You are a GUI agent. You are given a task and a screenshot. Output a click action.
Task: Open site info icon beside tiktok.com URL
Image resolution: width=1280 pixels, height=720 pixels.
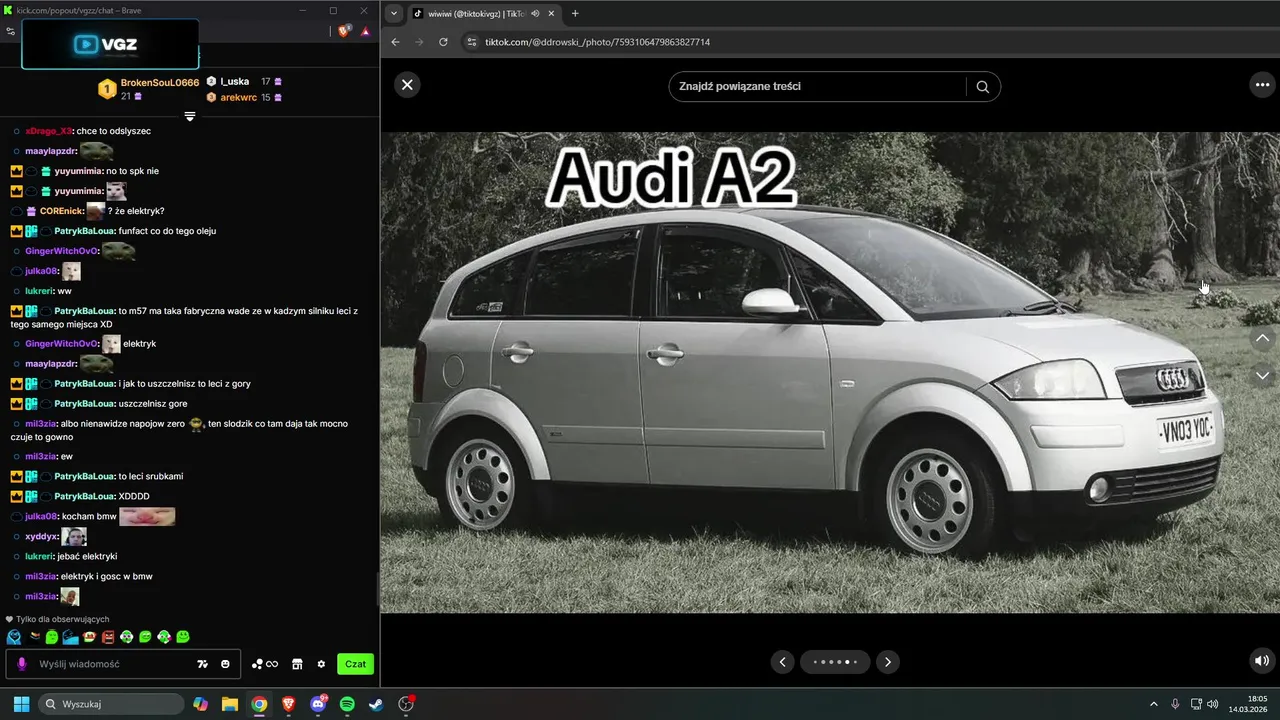click(x=472, y=42)
